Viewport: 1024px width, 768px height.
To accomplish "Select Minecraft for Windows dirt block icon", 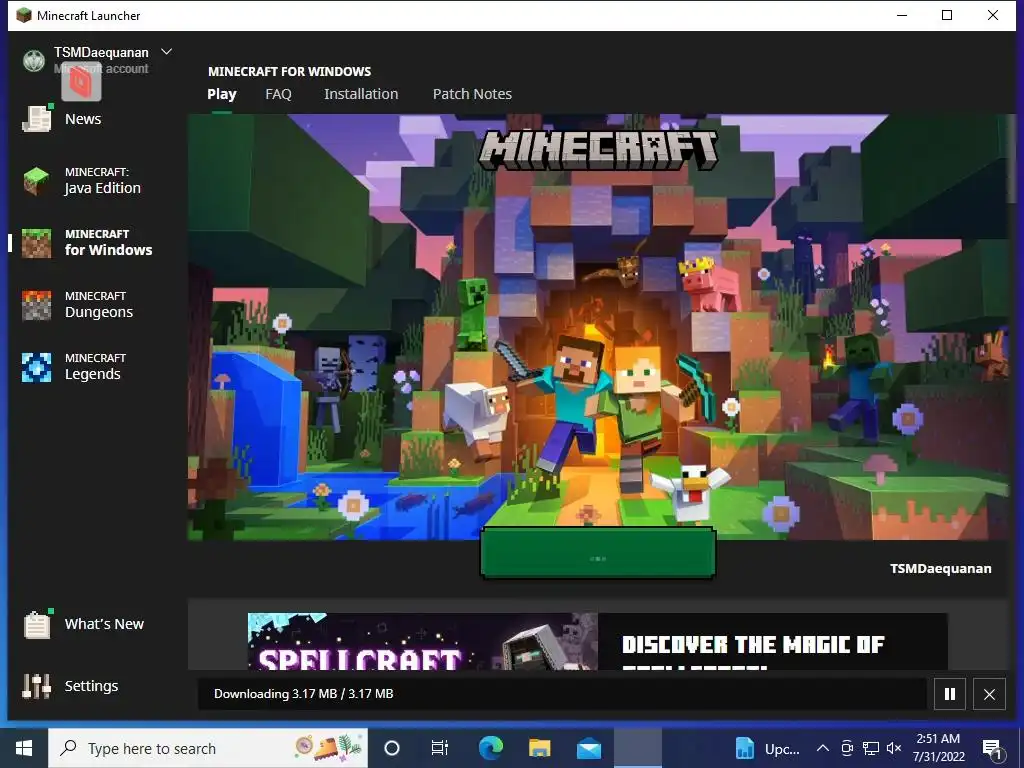I will tap(37, 243).
